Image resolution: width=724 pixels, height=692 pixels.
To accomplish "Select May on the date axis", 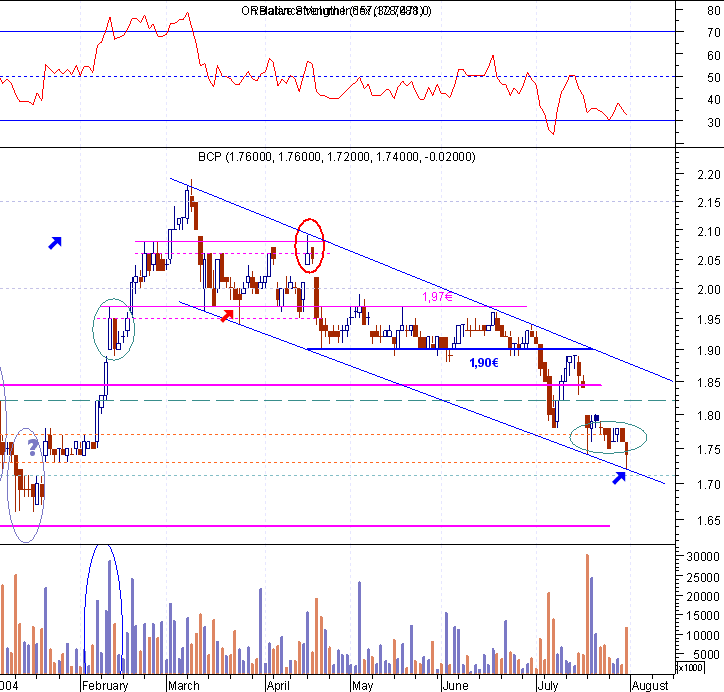I will [x=363, y=686].
